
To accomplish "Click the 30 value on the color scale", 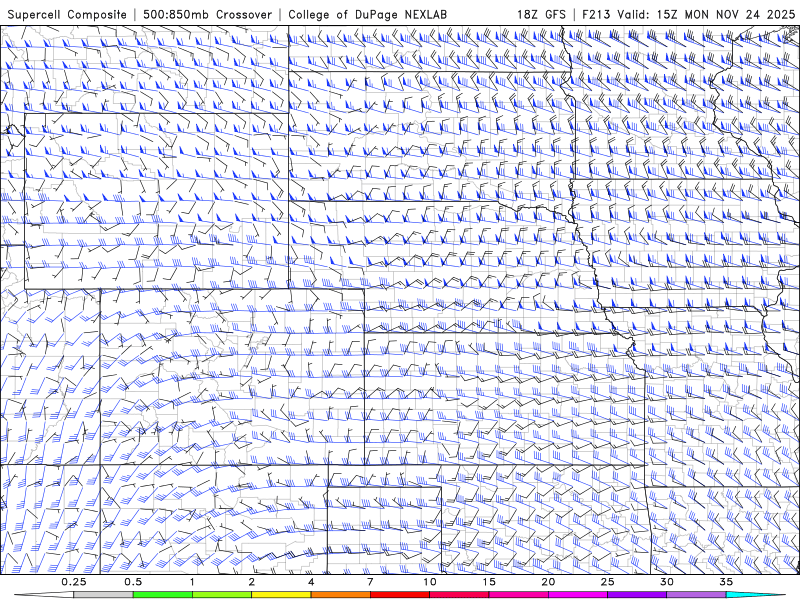I will 666,582.
